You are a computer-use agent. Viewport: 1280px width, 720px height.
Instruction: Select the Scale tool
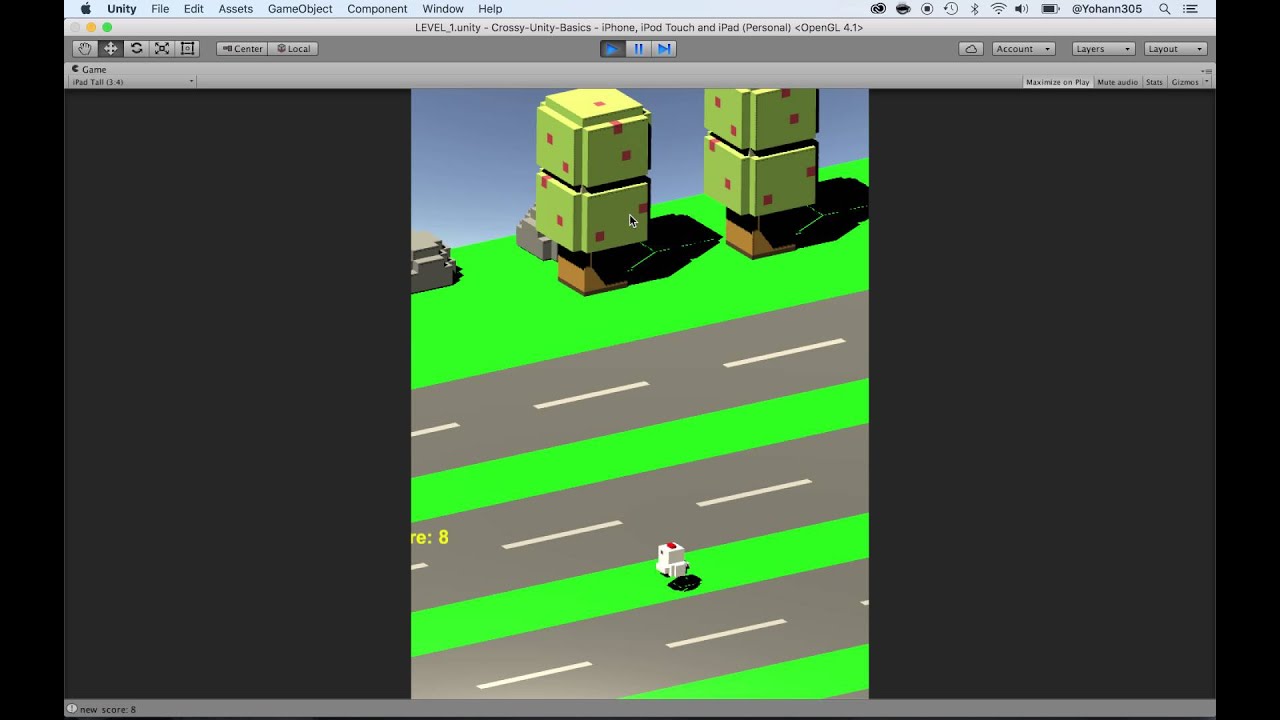click(x=161, y=48)
